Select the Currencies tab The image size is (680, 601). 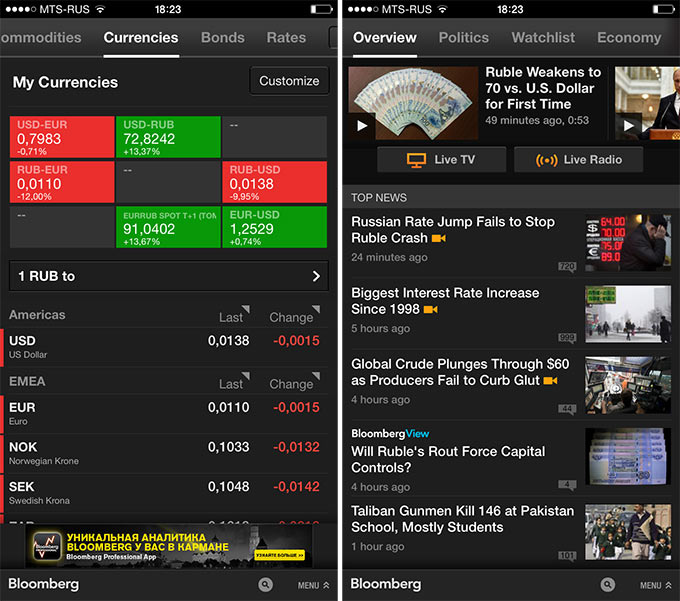pyautogui.click(x=141, y=38)
